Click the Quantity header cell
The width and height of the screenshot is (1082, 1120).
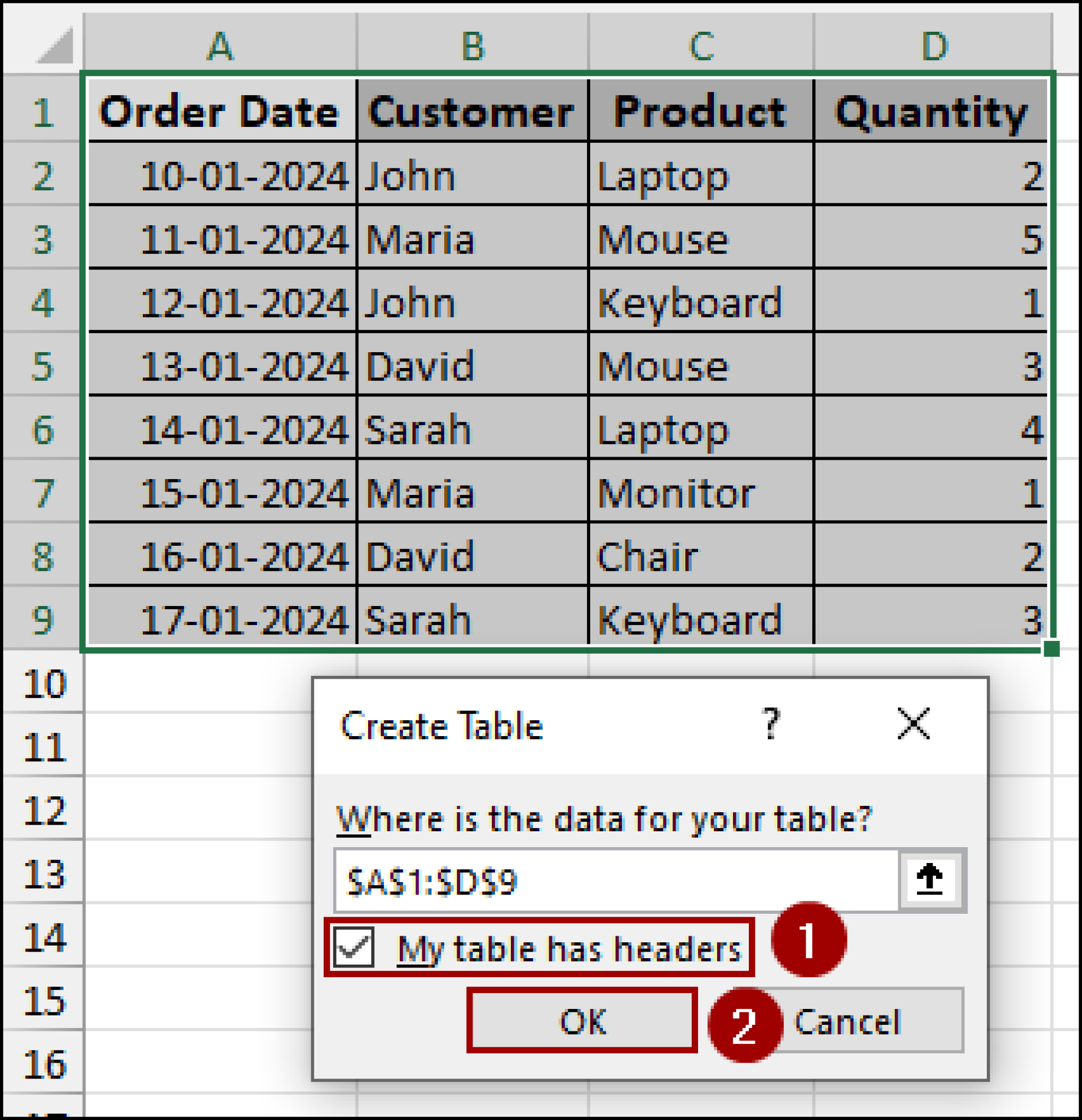click(x=931, y=112)
